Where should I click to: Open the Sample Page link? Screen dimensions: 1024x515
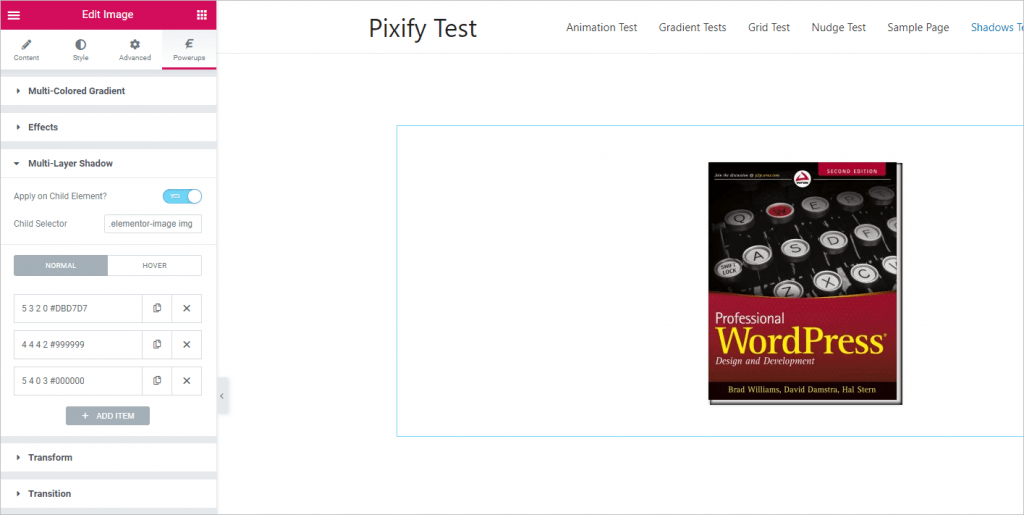point(918,27)
